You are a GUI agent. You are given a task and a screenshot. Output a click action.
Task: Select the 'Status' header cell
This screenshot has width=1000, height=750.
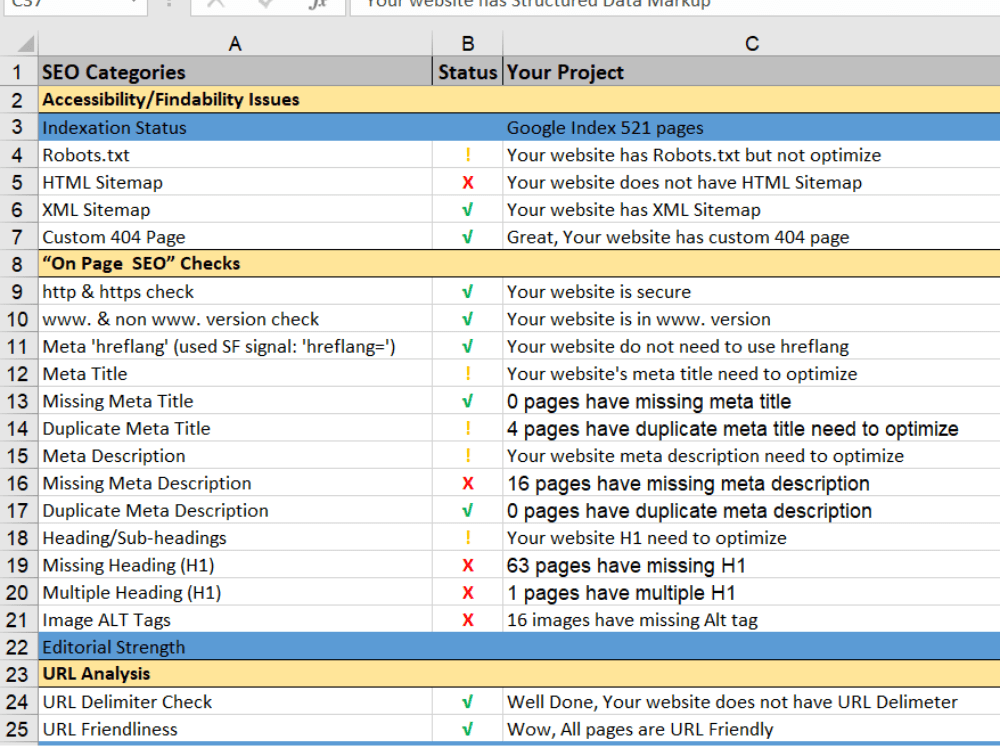coord(467,72)
